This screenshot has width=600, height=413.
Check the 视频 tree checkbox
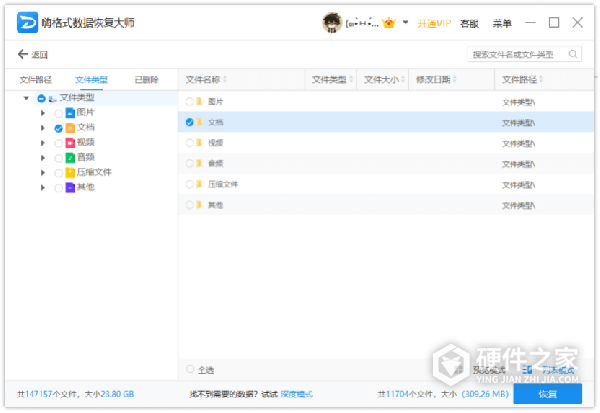[59, 144]
